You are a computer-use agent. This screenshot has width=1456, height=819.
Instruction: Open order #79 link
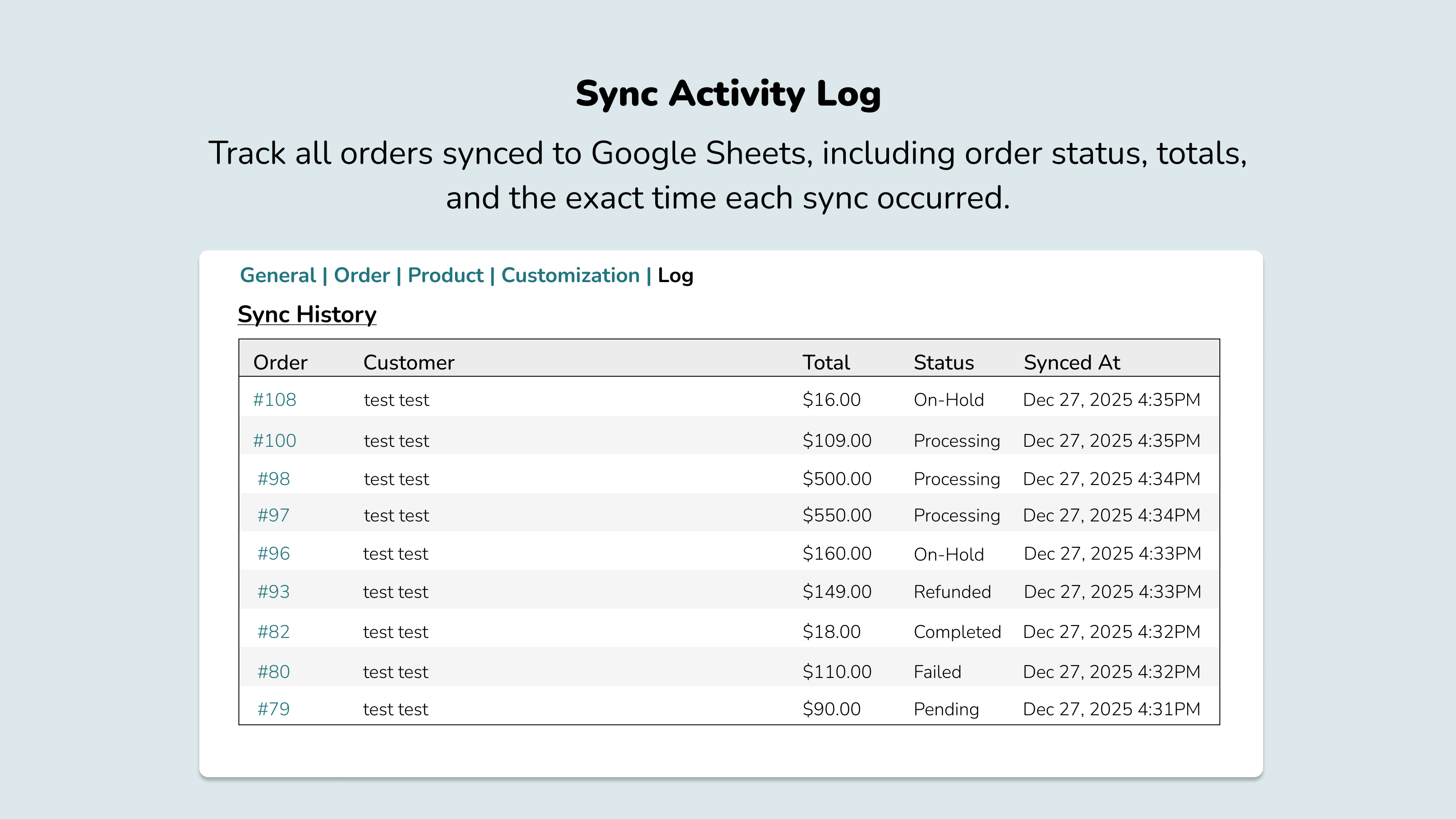(273, 709)
